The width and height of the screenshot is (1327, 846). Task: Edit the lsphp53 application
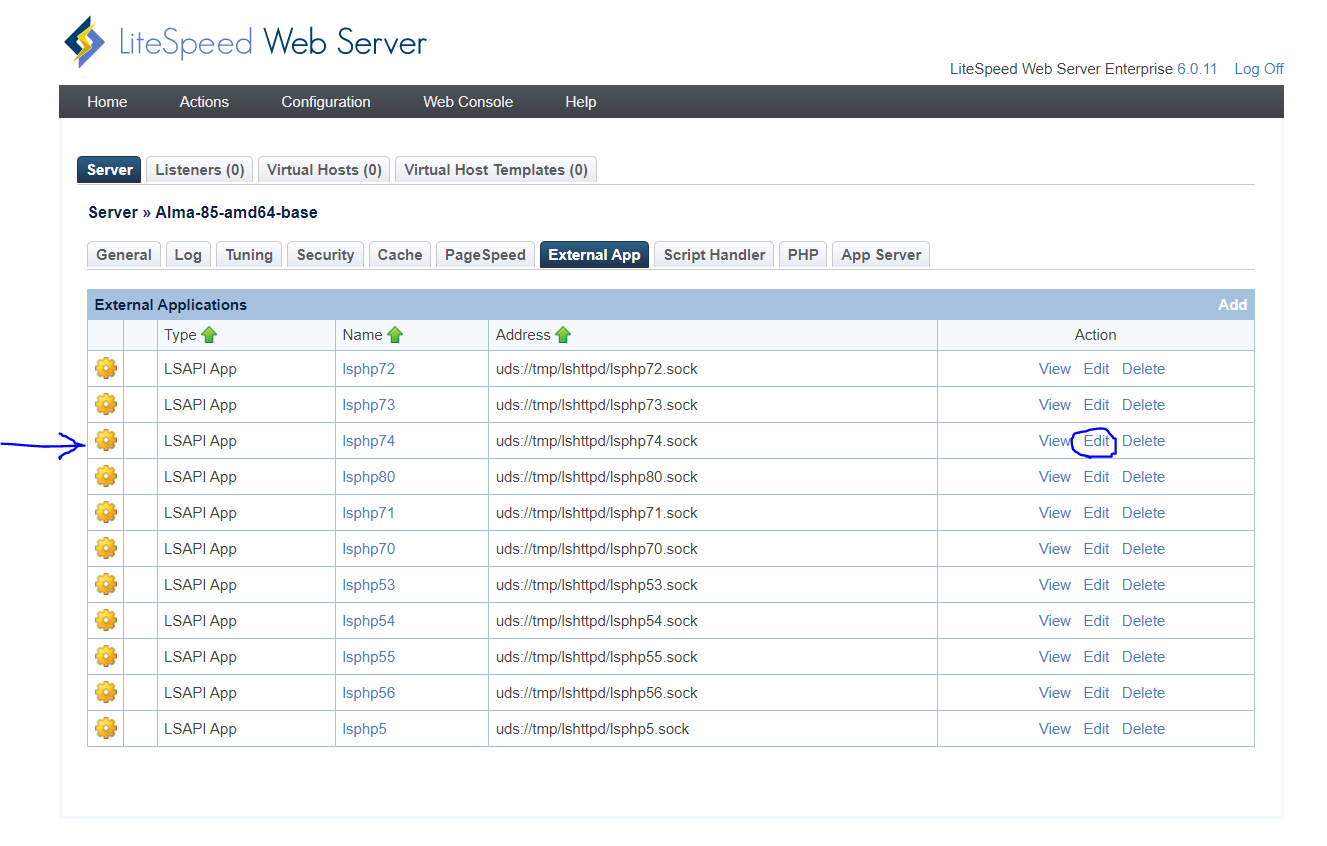point(1096,585)
